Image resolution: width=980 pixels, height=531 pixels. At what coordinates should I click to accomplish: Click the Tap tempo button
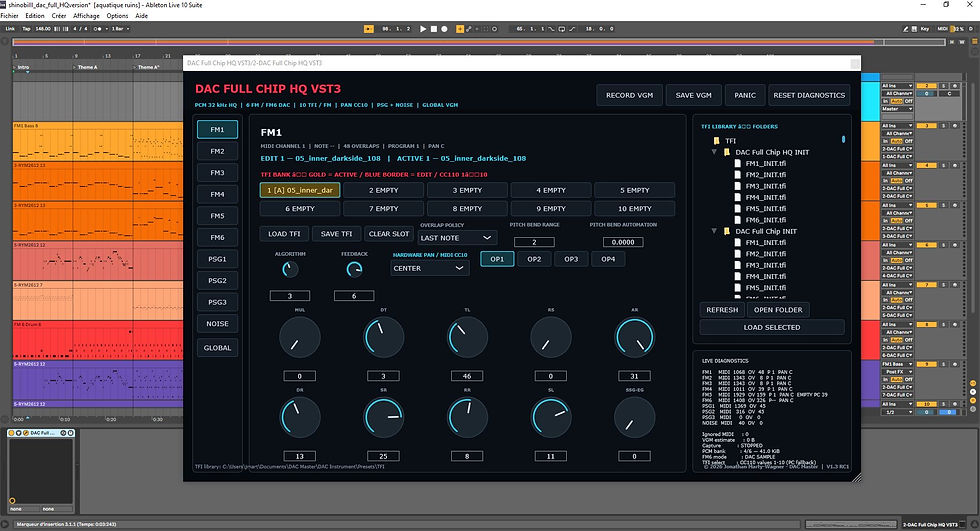[x=26, y=29]
